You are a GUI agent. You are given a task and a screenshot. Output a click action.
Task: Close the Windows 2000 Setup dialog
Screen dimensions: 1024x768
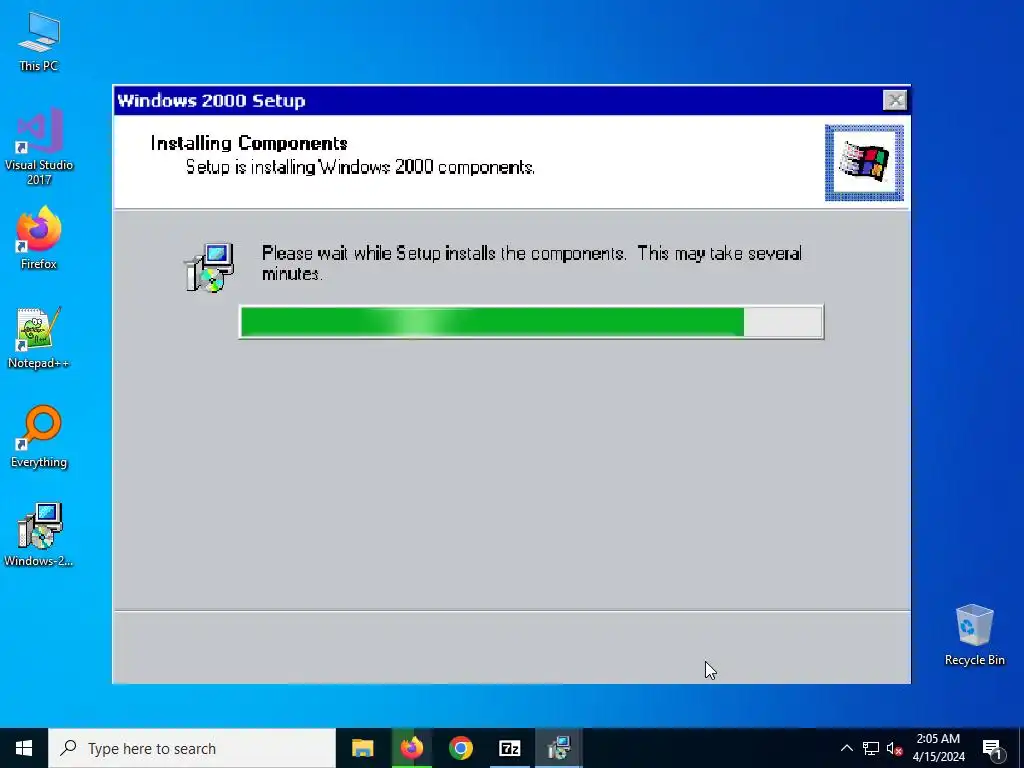tap(894, 101)
